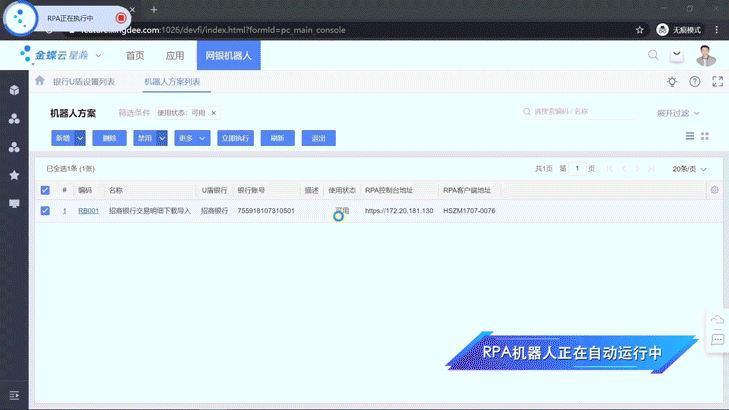This screenshot has width=729, height=410.
Task: Open the 20条/页 page size dropdown
Action: click(689, 169)
